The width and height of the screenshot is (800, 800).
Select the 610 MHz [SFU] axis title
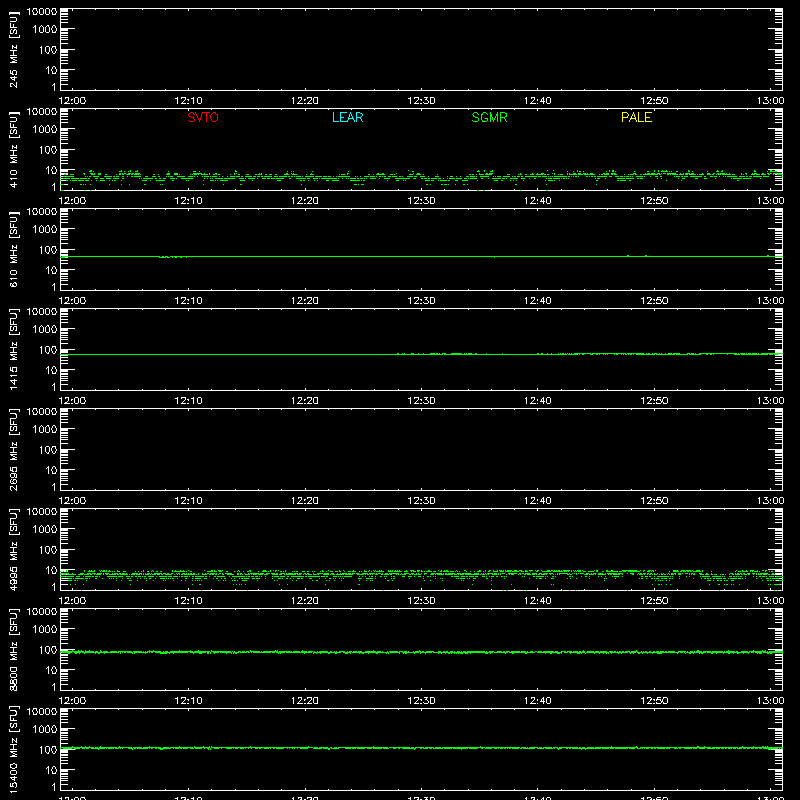[x=13, y=250]
